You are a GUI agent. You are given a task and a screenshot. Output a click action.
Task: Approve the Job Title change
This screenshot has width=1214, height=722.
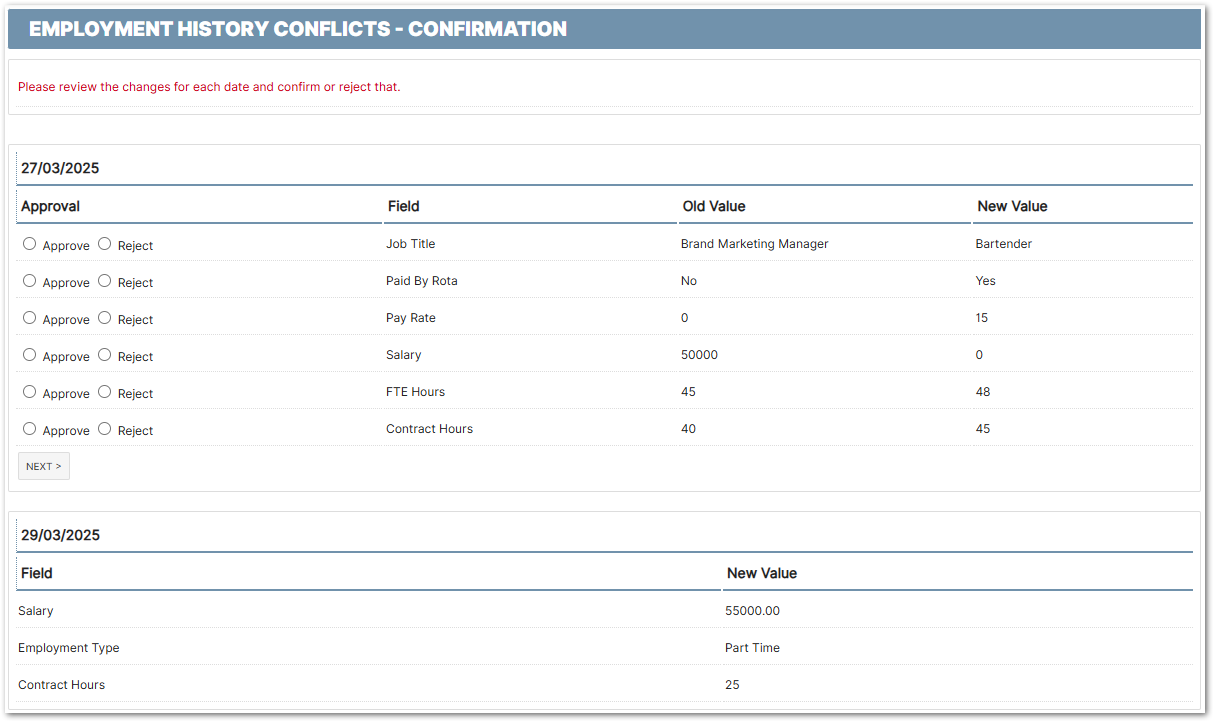[30, 244]
